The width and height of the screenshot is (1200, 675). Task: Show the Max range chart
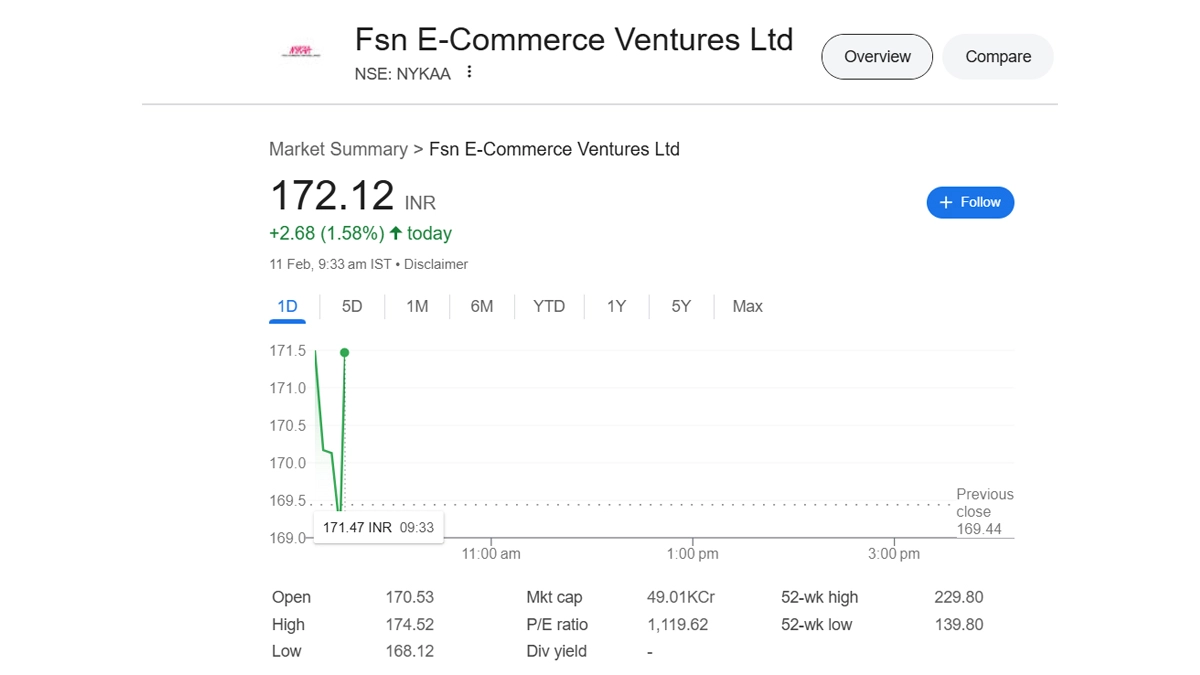(x=747, y=307)
